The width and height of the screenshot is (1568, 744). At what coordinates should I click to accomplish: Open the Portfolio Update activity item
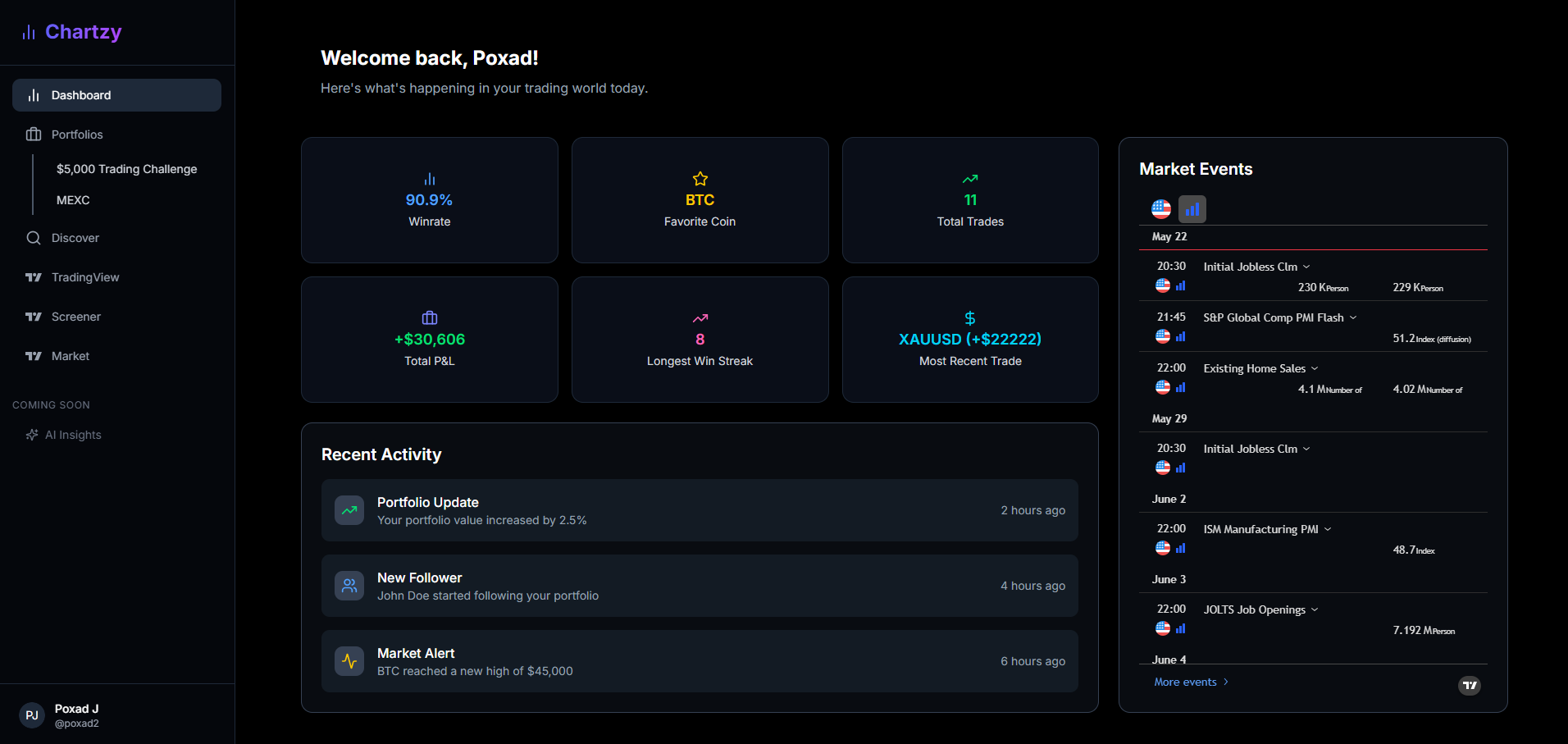click(700, 510)
